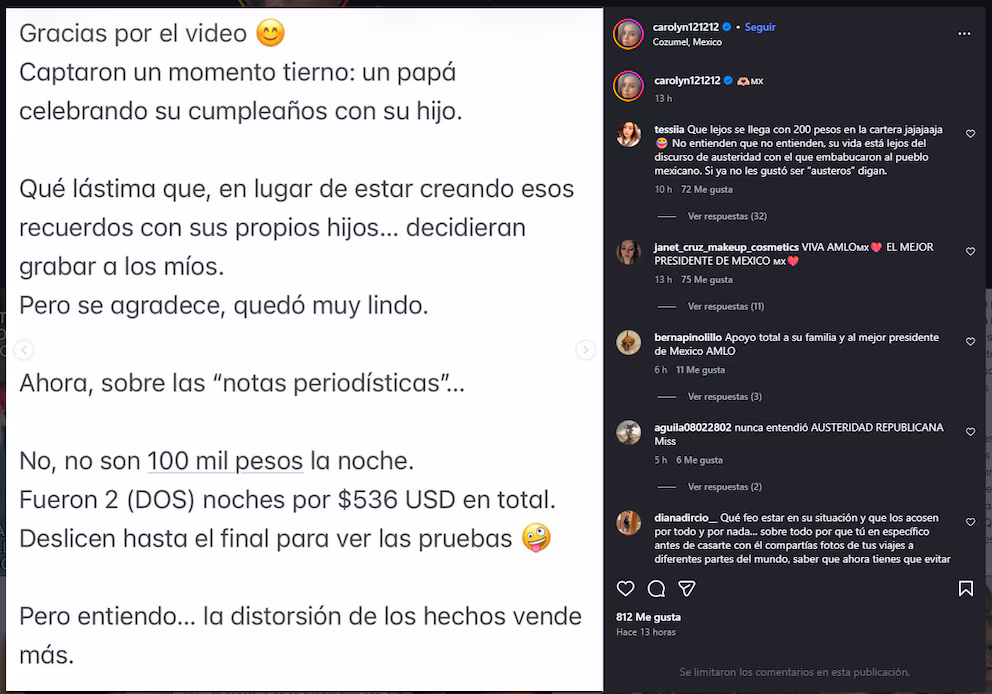This screenshot has width=992, height=694.
Task: Open 812 Me gusta likes list
Action: [x=648, y=617]
